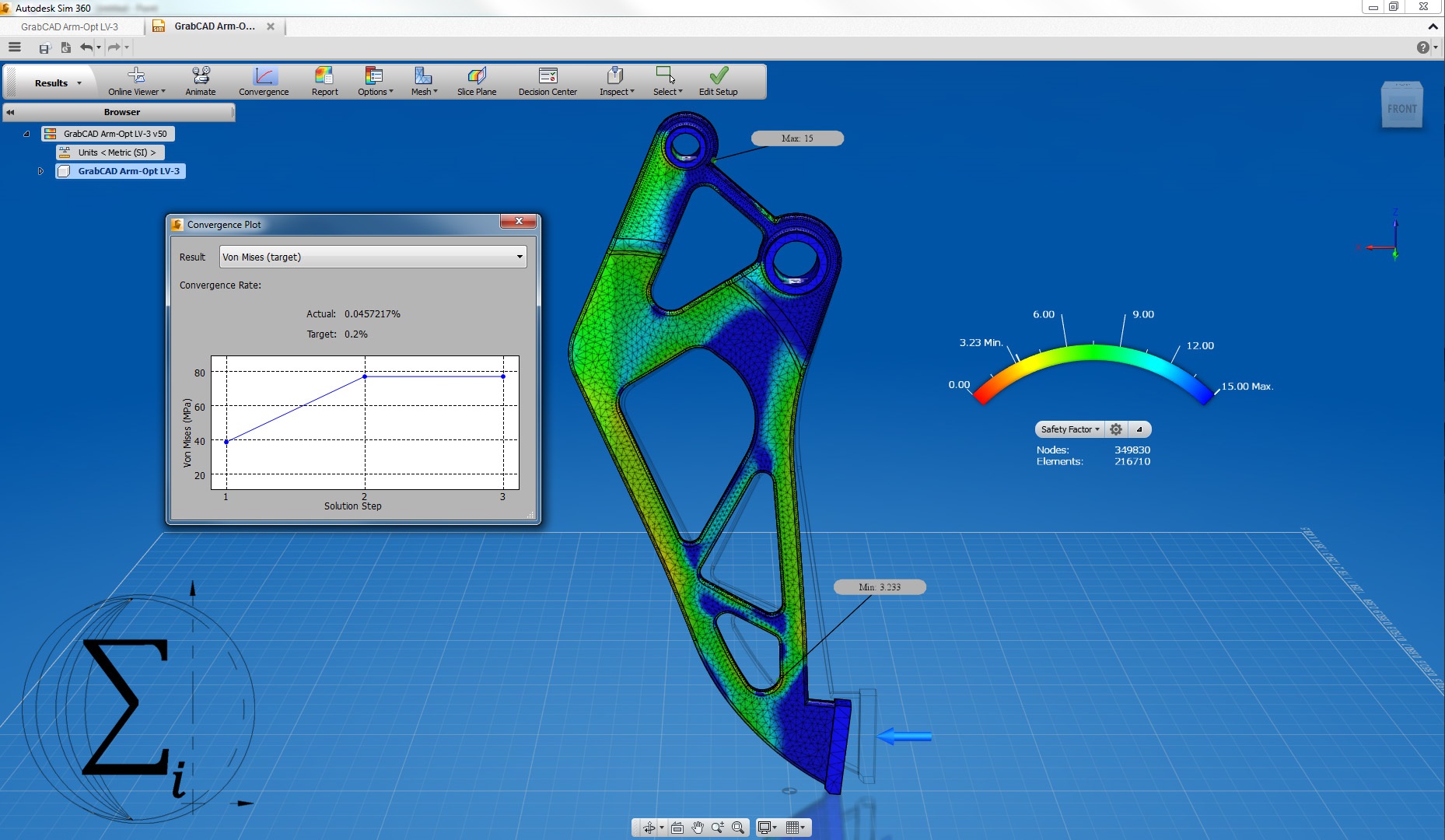
Task: Open the Select tool menu
Action: 667,82
